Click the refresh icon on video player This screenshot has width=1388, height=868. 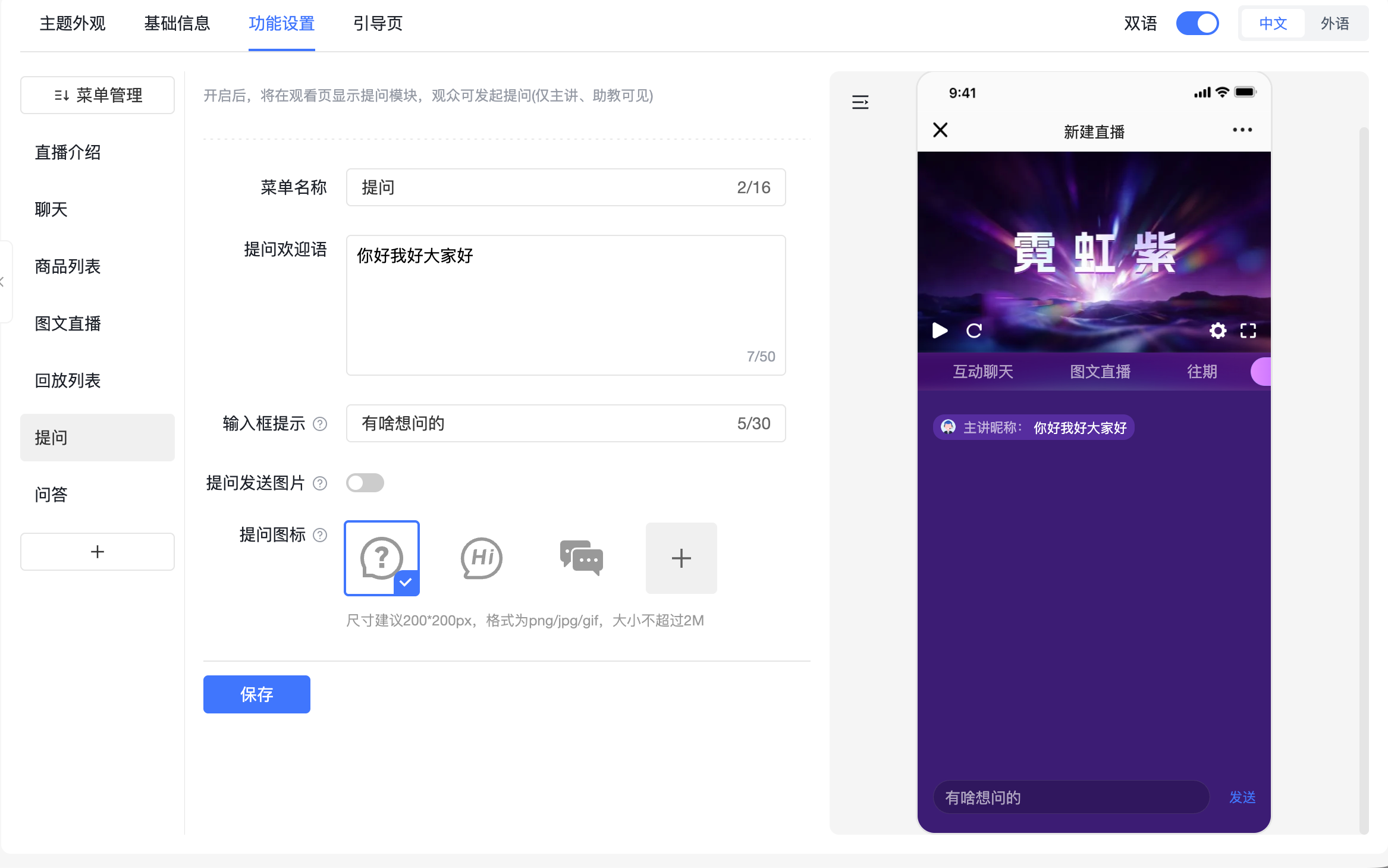974,331
